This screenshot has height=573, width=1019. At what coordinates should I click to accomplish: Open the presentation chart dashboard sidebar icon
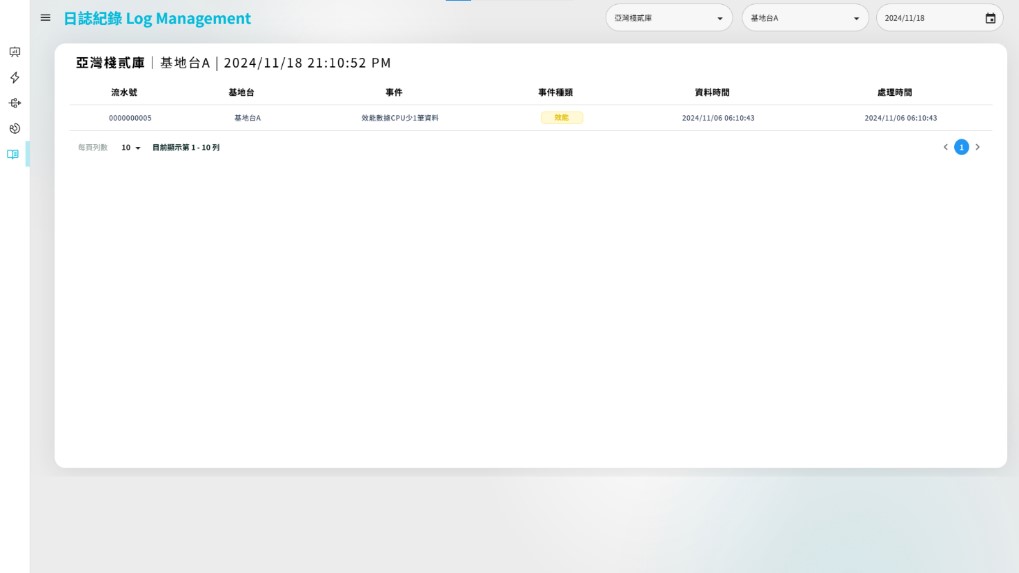[x=14, y=52]
